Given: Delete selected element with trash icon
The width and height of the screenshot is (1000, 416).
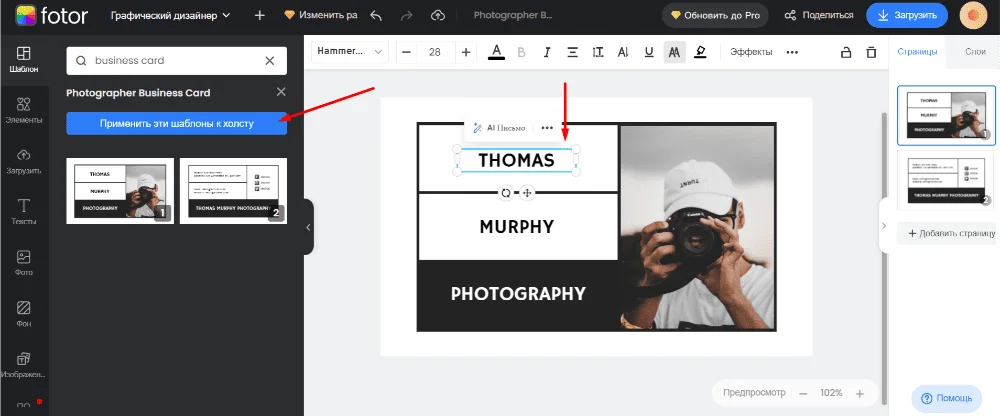Looking at the screenshot, I should click(871, 52).
